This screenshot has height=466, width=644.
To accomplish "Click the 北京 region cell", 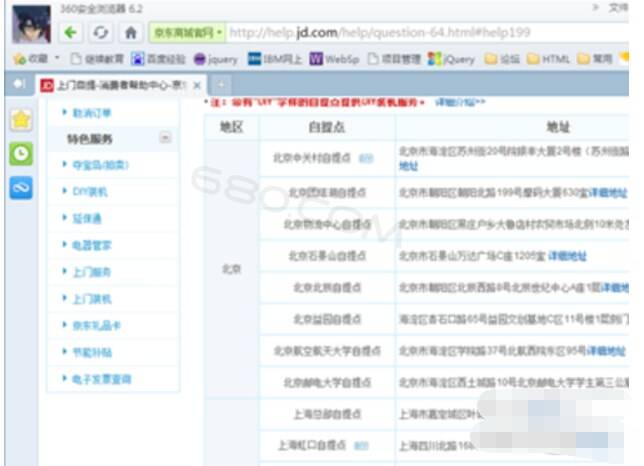I will [232, 269].
